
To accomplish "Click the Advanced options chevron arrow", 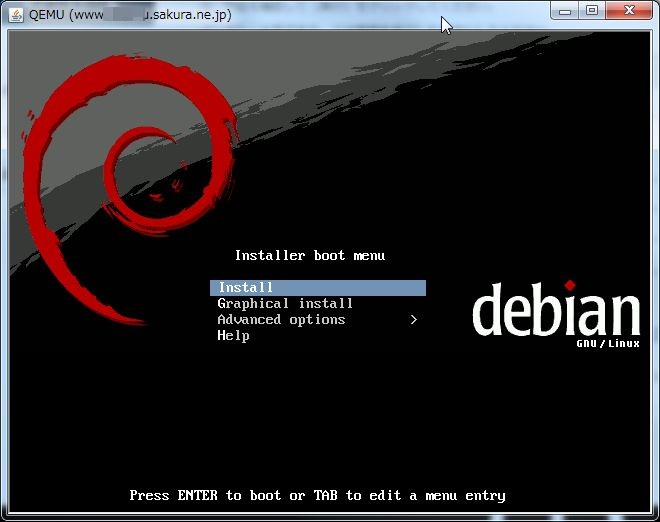I will pos(414,320).
